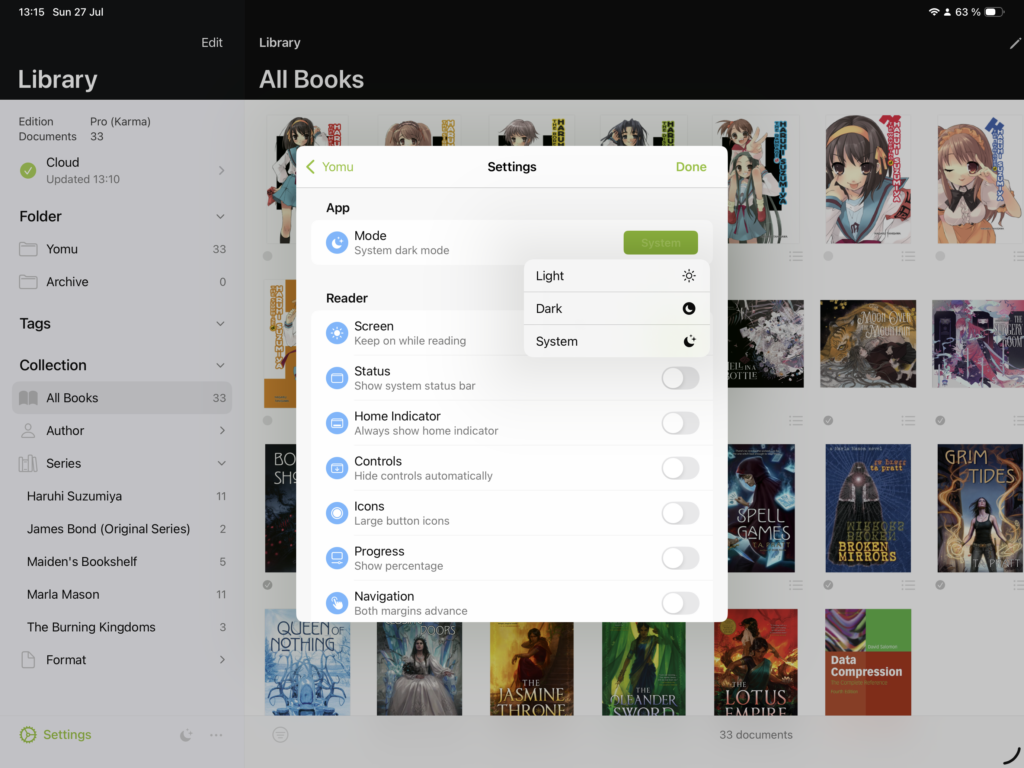The width and height of the screenshot is (1024, 768).
Task: Open the green System mode dropdown
Action: 661,243
